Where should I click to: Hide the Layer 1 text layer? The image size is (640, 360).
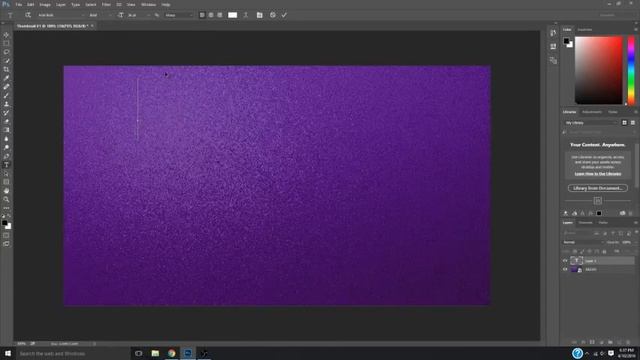565,261
